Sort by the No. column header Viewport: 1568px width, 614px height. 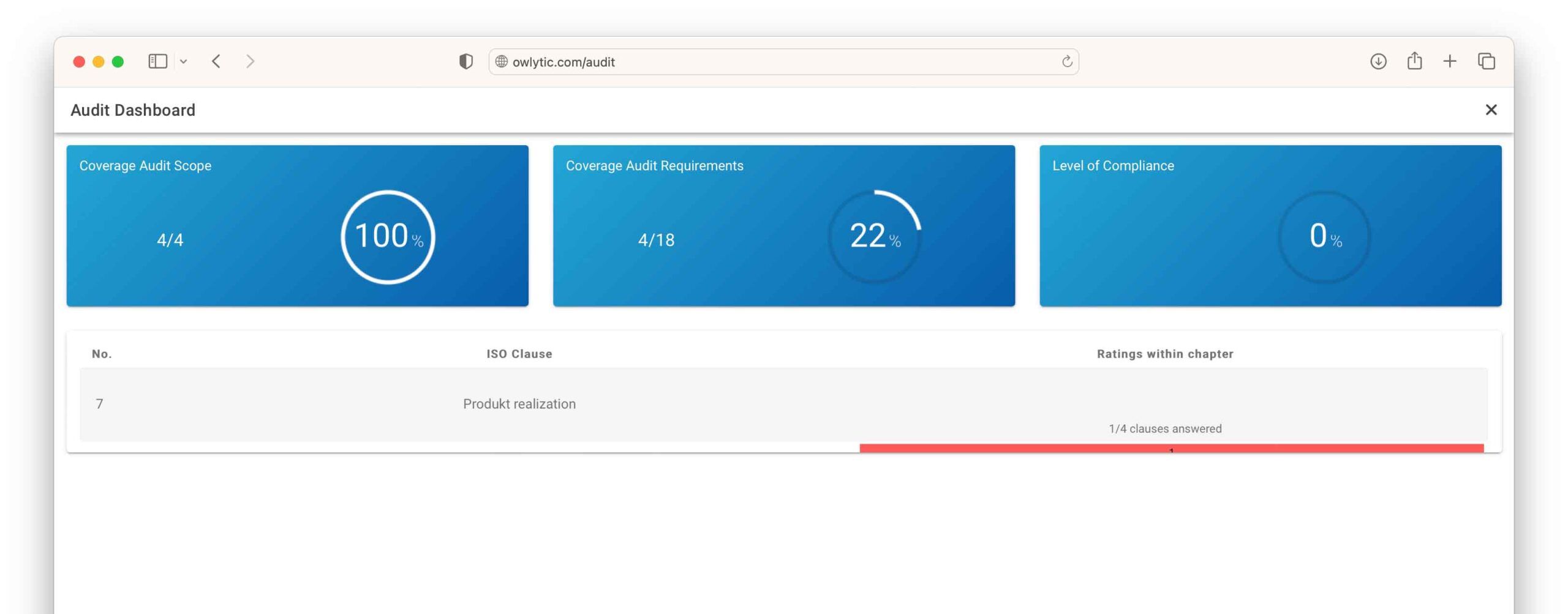tap(102, 354)
